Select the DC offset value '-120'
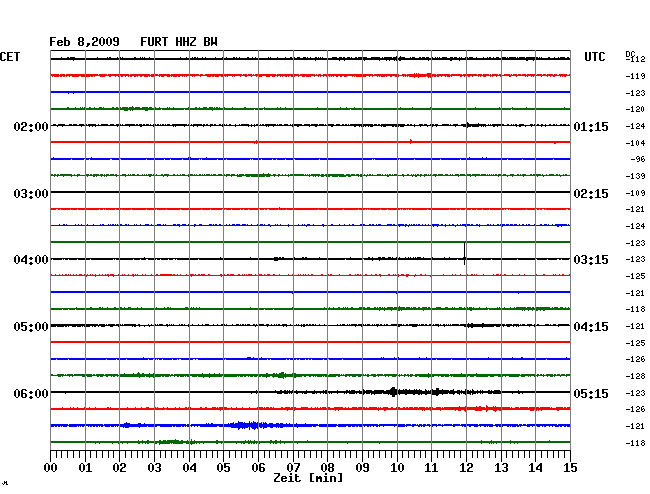This screenshot has width=650, height=494. 636,109
